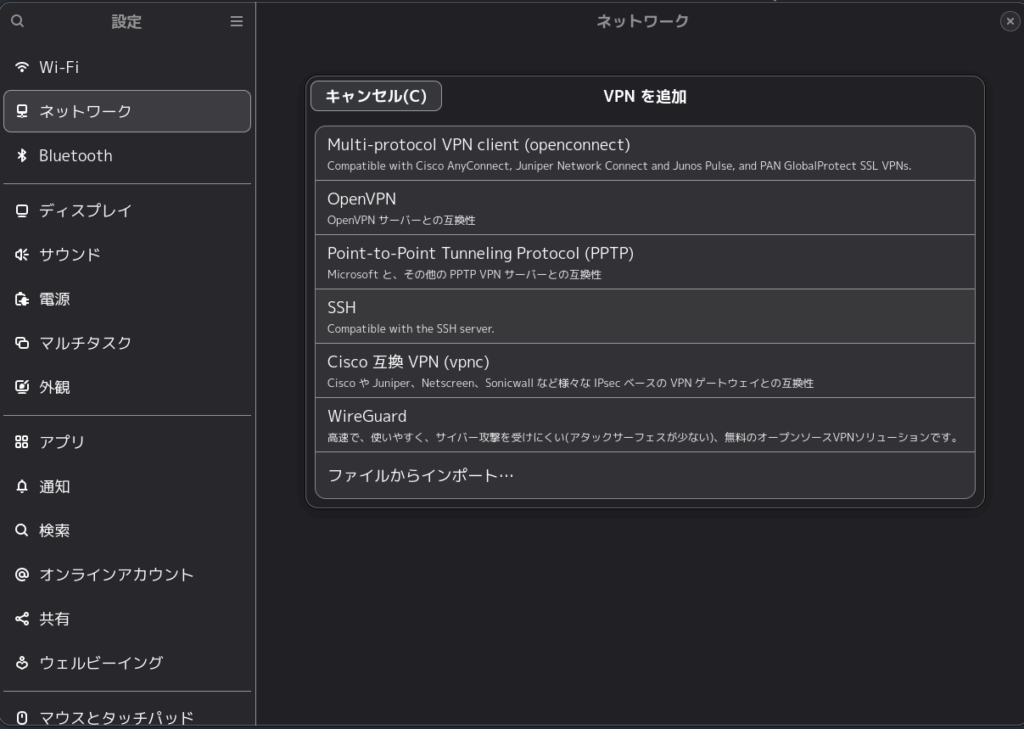Switch to マルチタスク settings
This screenshot has height=729, width=1024.
(127, 343)
